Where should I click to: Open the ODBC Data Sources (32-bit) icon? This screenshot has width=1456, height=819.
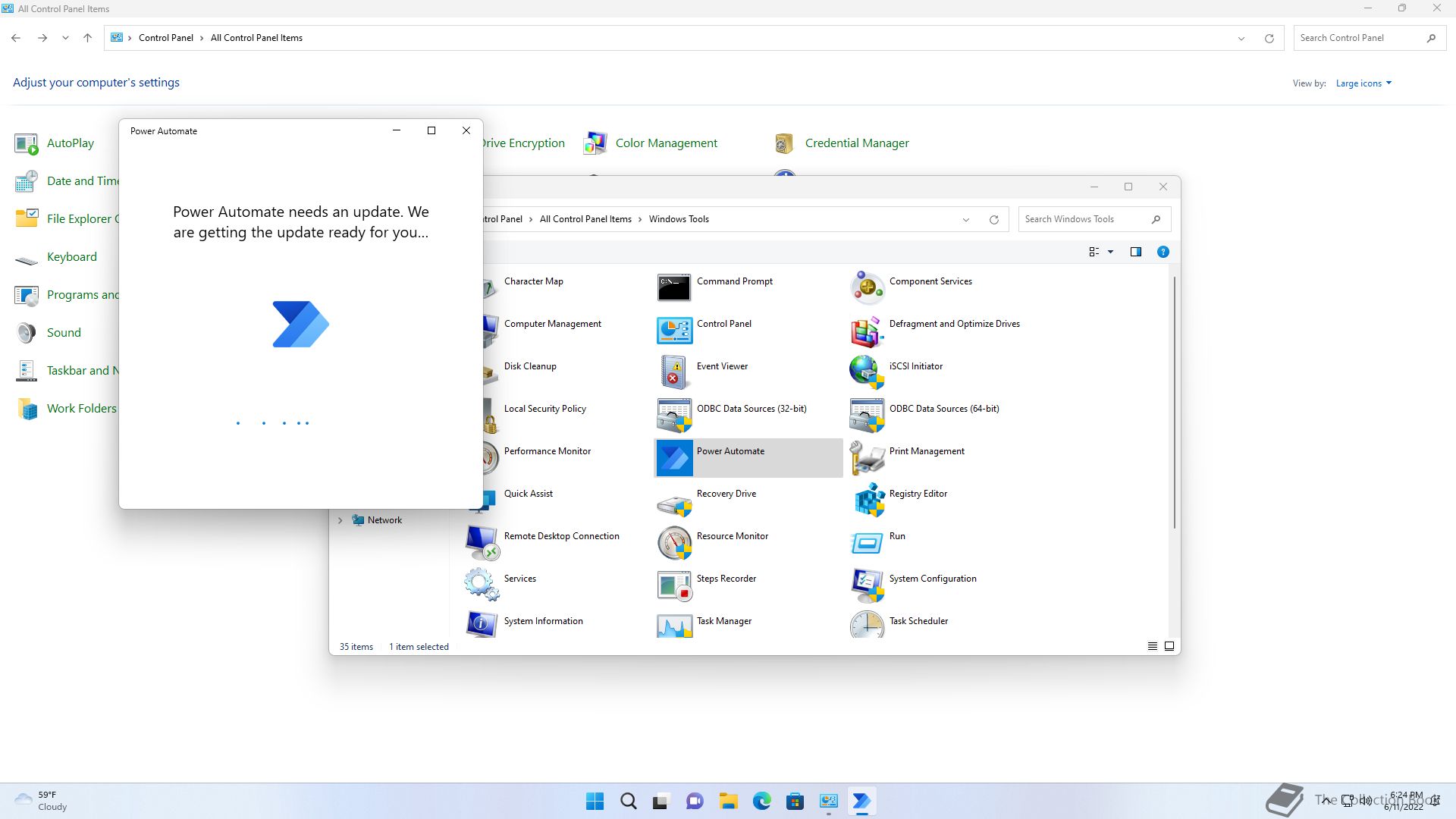point(674,415)
